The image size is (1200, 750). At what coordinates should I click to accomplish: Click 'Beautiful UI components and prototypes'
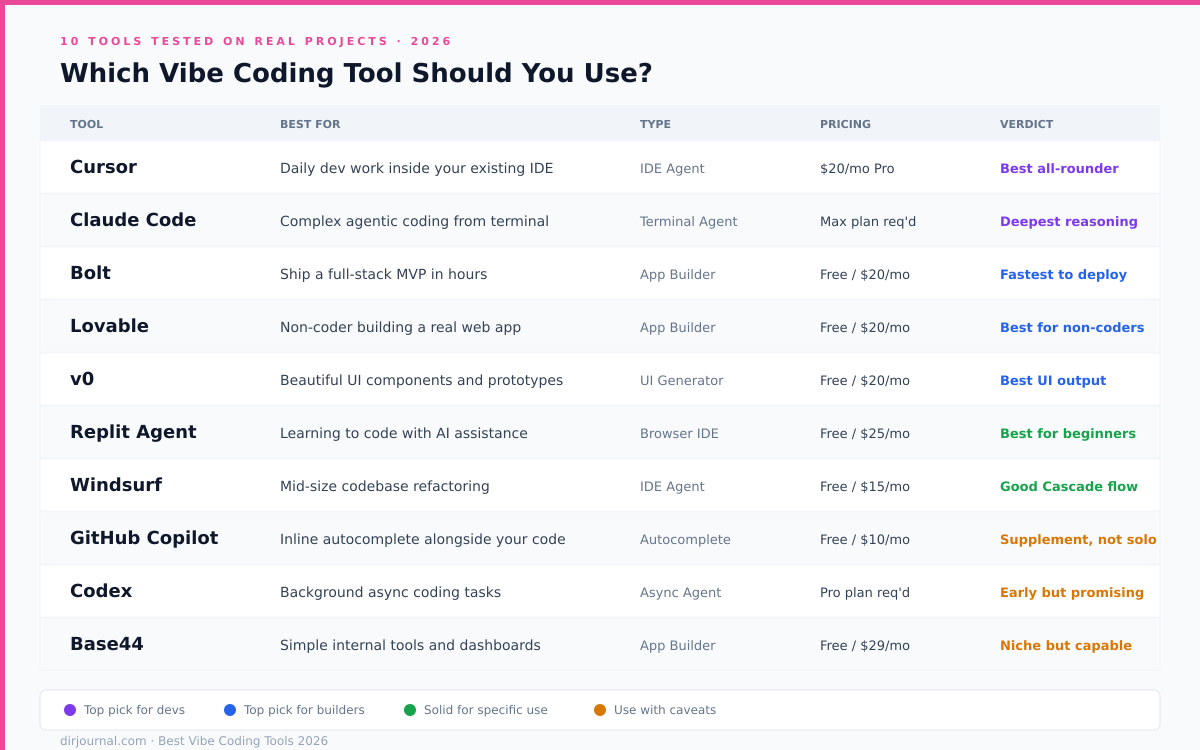point(421,380)
